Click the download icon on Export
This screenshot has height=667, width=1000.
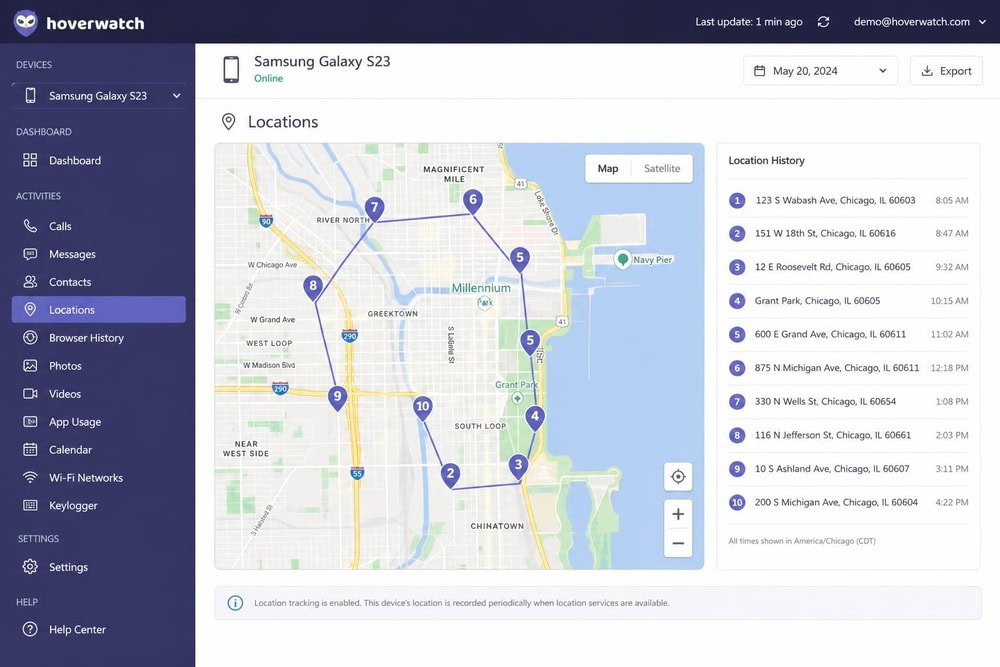click(x=927, y=71)
